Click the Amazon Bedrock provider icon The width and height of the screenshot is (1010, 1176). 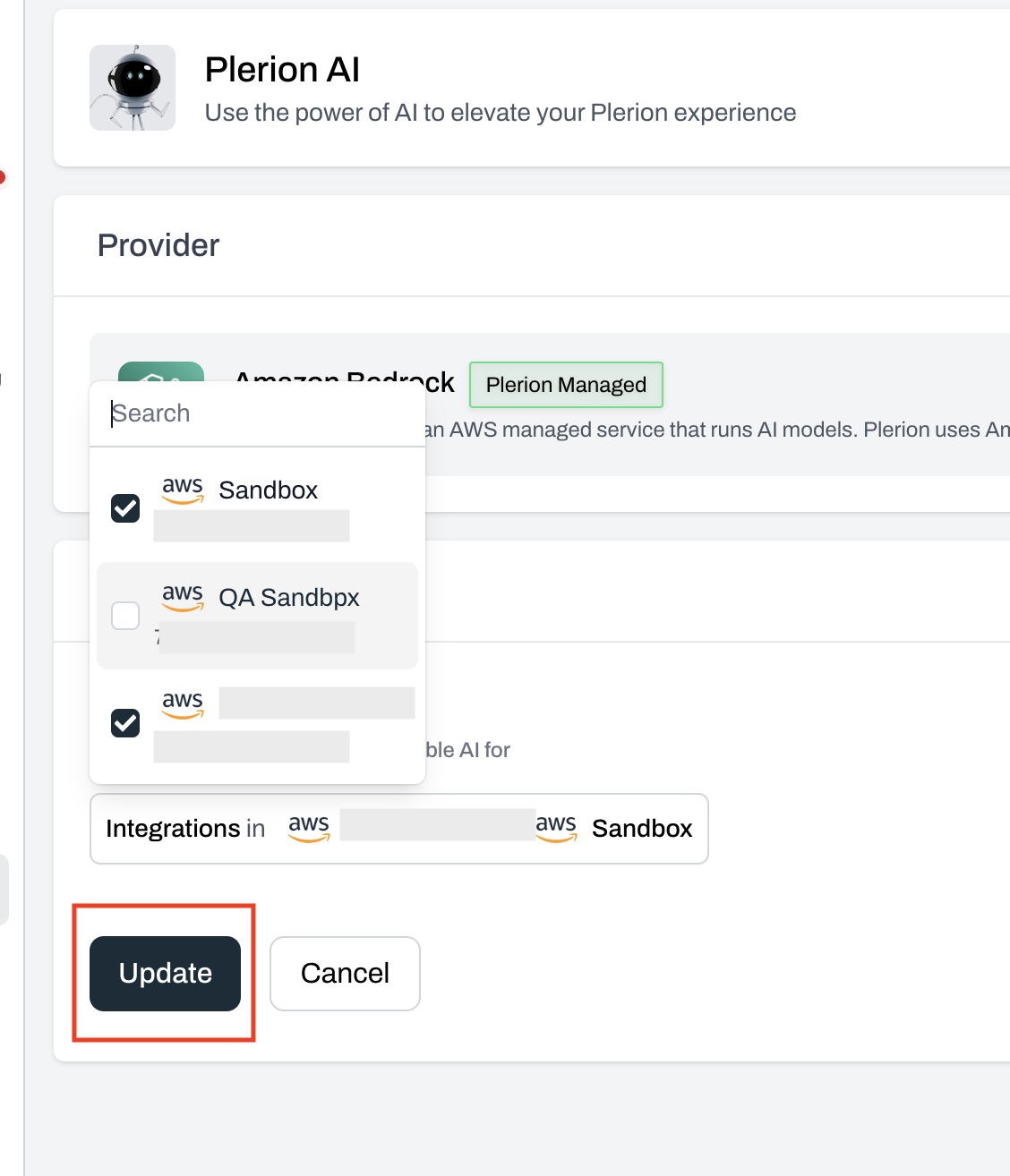(x=161, y=371)
